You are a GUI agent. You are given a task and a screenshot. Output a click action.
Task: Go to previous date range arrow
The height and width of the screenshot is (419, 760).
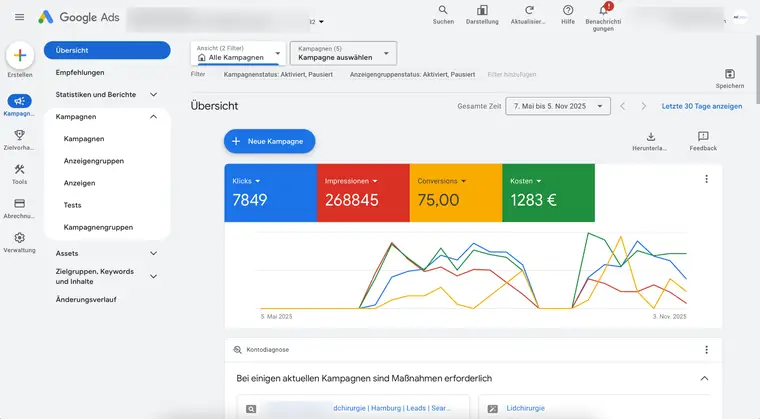pos(623,106)
